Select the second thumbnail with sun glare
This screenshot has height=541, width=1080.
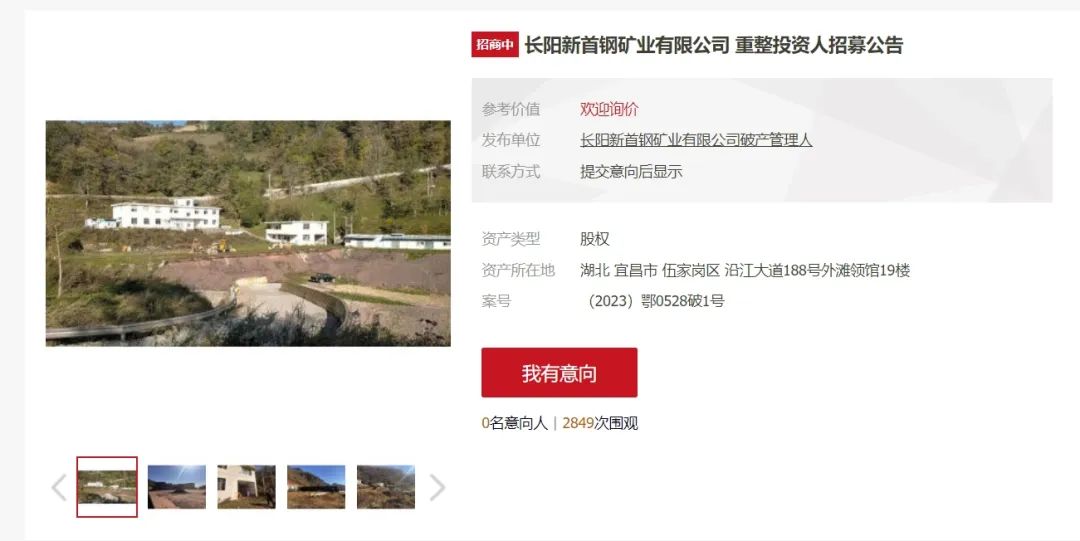pyautogui.click(x=176, y=487)
